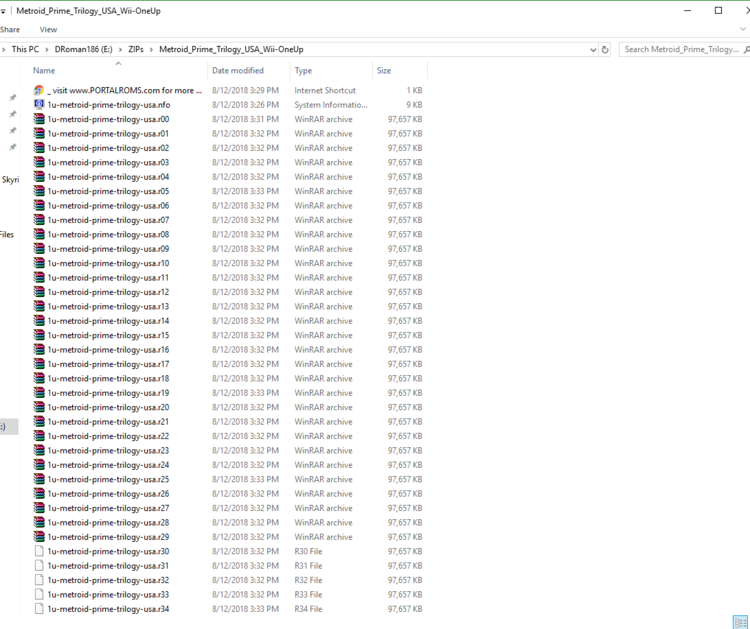Image resolution: width=750 pixels, height=629 pixels.
Task: Select the Skyri item in navigation pane
Action: (10, 180)
